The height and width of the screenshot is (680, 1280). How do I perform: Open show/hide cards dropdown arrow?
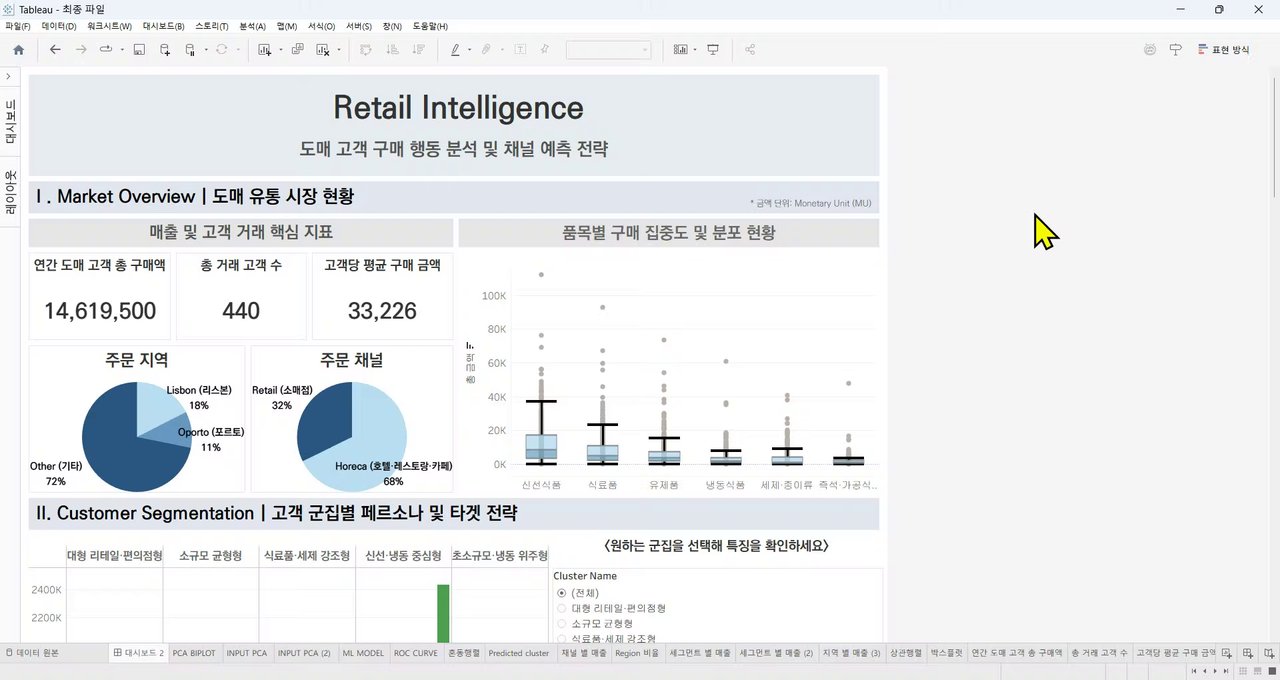coord(695,49)
